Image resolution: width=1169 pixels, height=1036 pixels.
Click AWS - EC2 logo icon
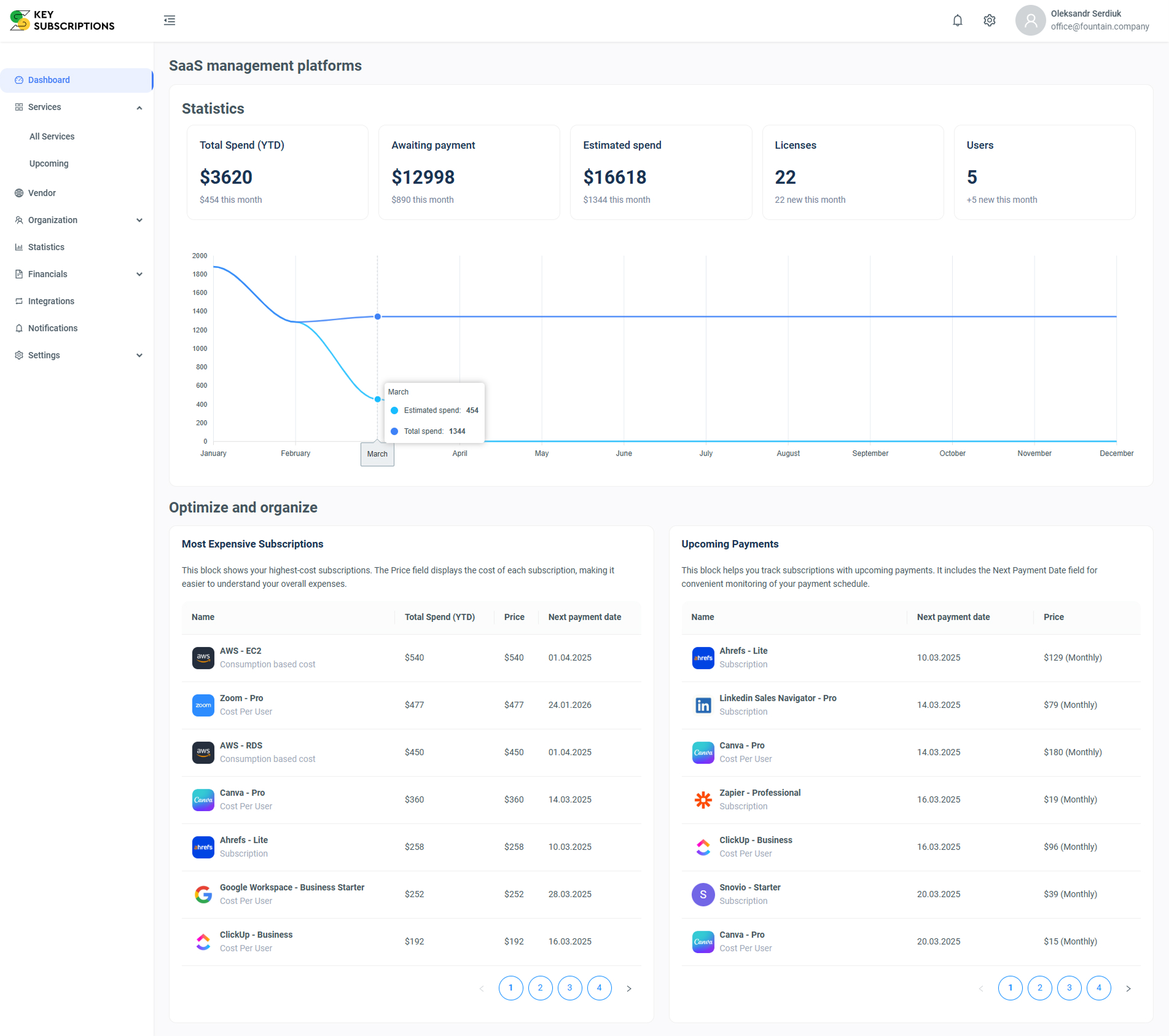[x=203, y=657]
